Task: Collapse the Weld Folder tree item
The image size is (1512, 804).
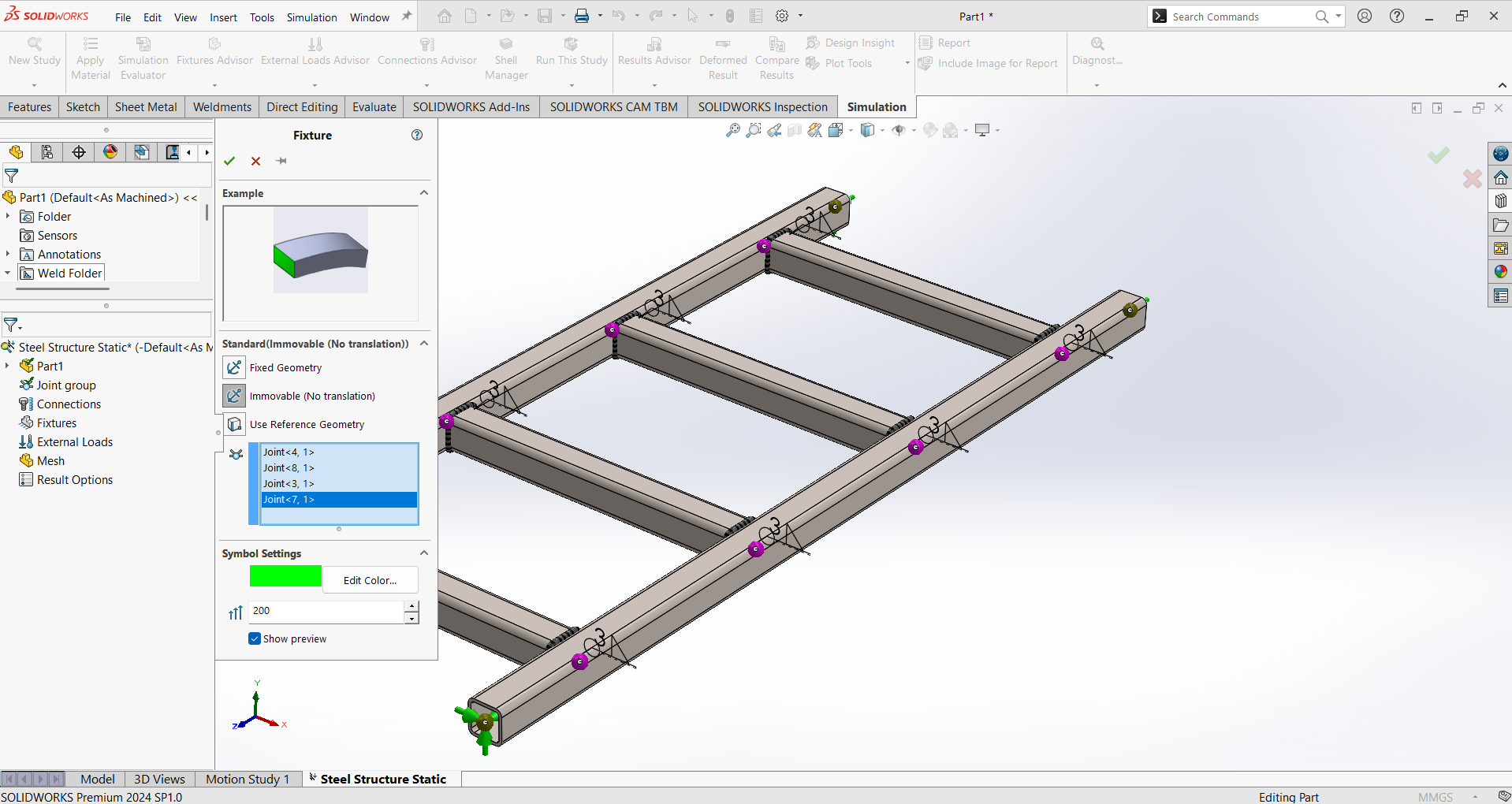Action: pos(8,273)
